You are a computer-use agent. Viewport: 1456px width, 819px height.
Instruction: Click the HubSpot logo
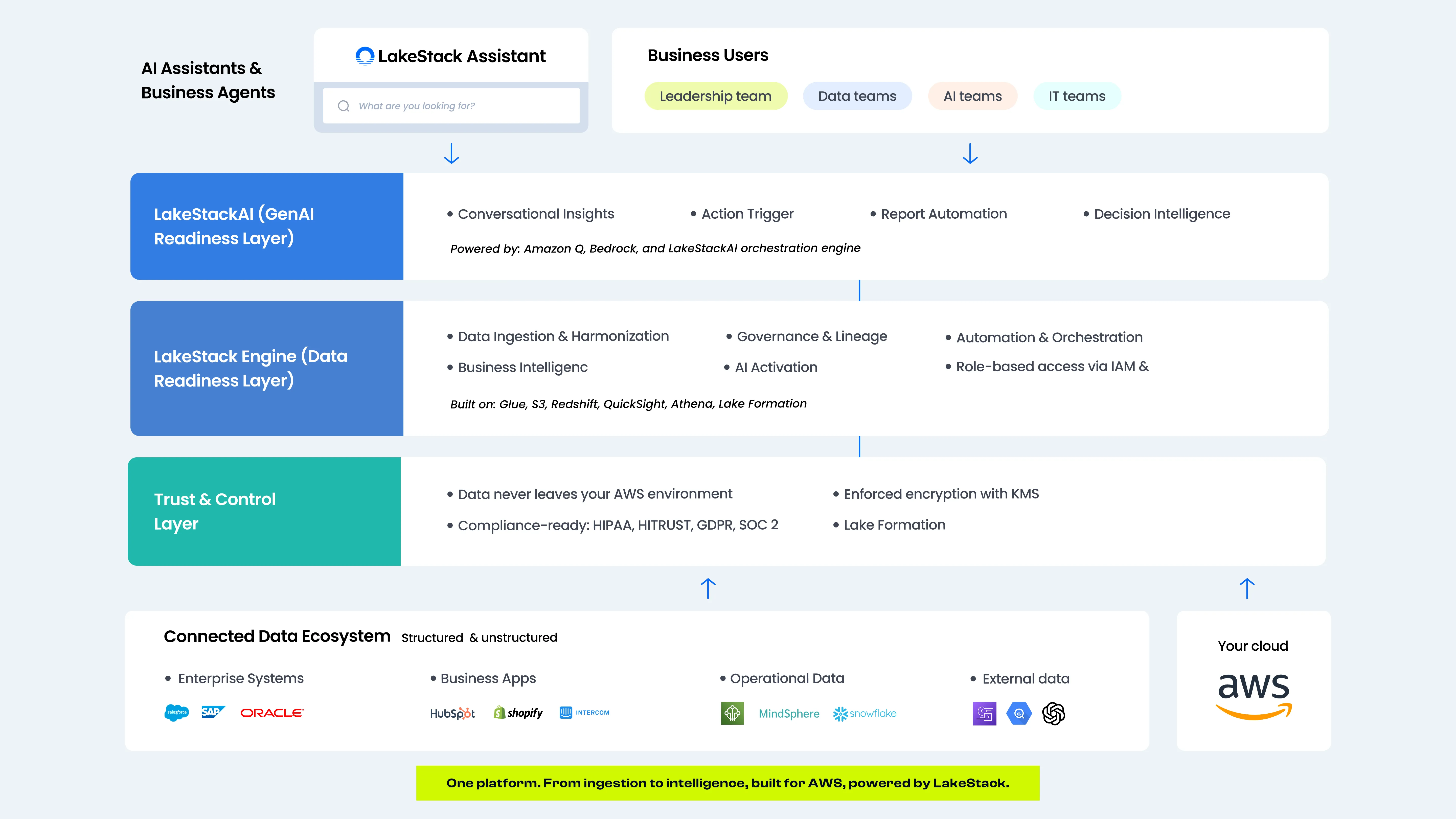(x=452, y=713)
